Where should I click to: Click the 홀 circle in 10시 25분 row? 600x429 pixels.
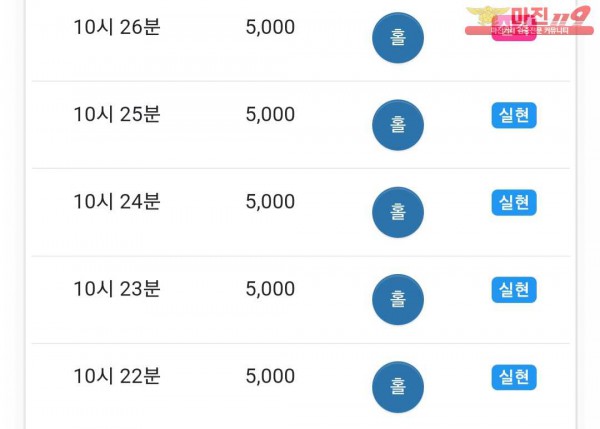coord(398,125)
